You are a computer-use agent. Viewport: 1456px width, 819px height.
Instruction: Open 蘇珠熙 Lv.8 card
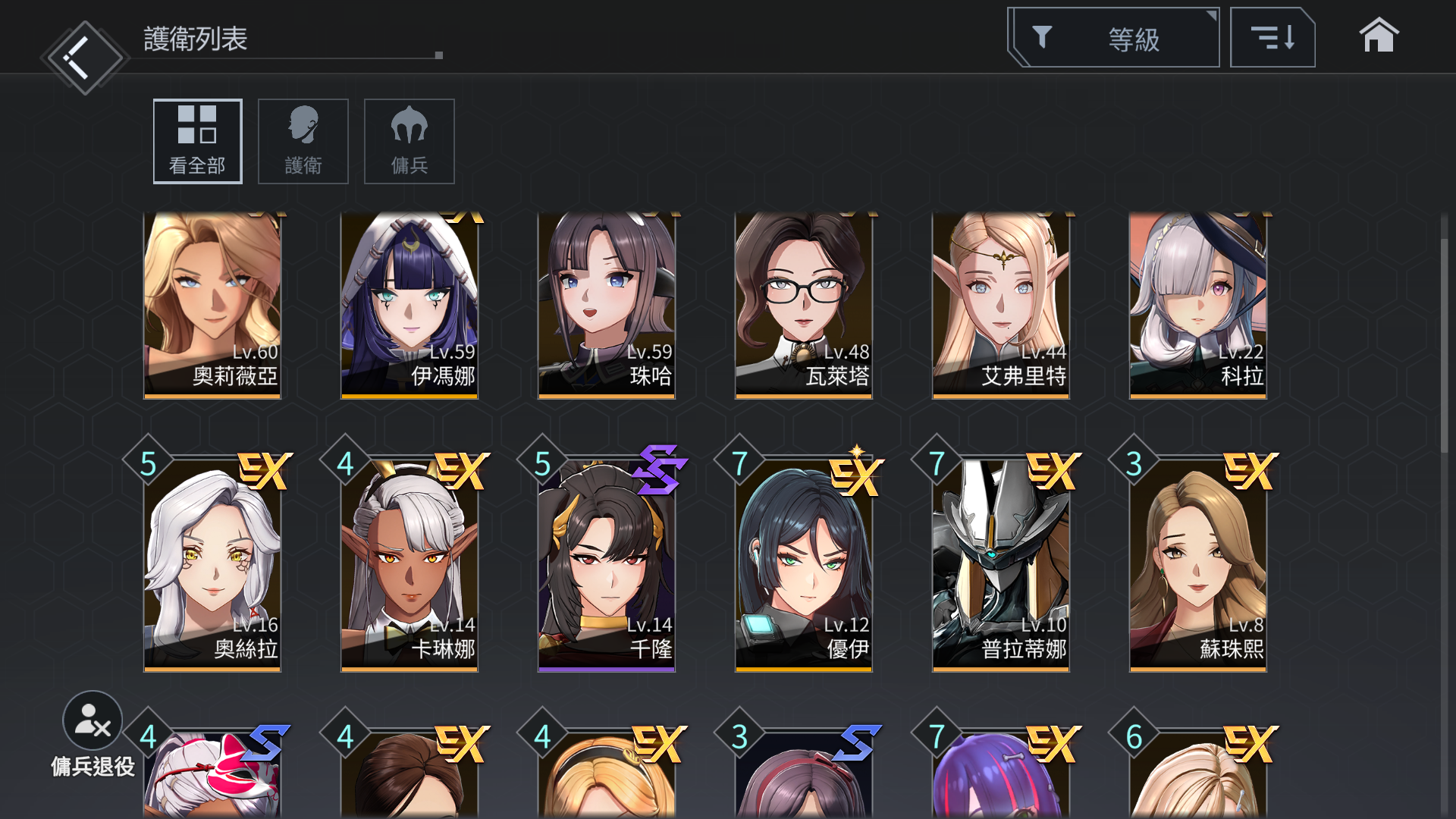(1198, 565)
